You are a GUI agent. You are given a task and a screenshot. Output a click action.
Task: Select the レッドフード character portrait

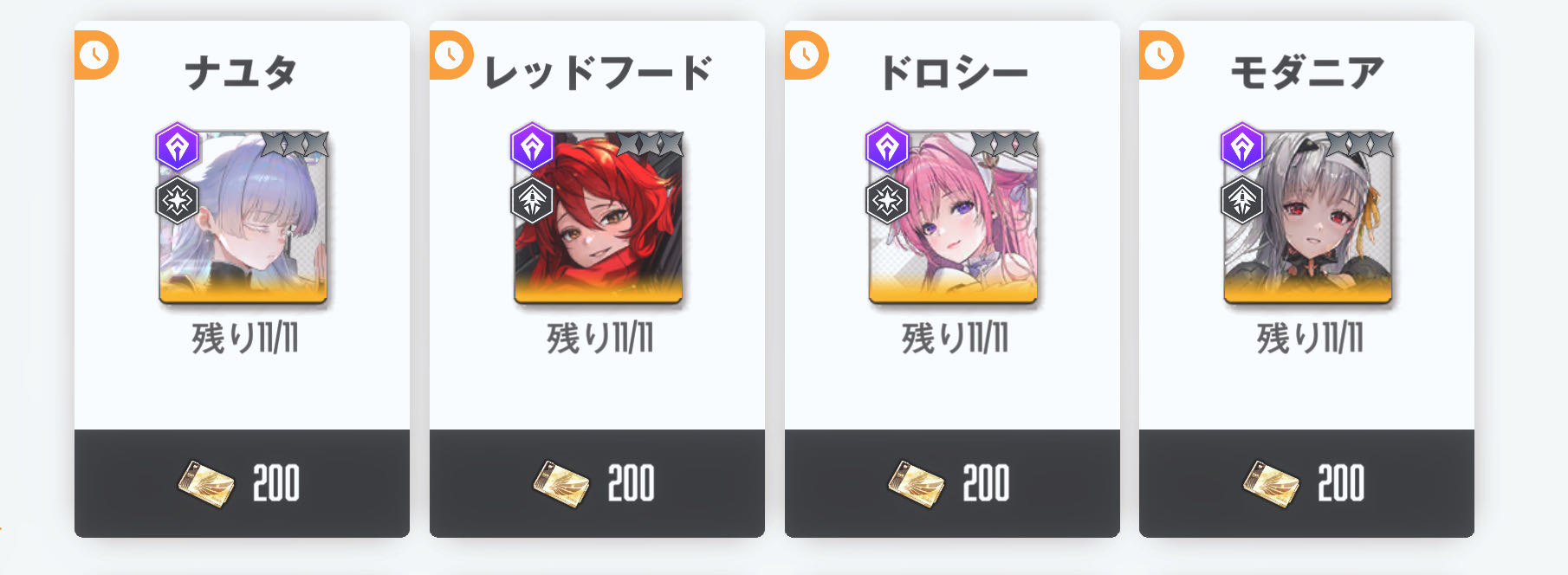(599, 218)
